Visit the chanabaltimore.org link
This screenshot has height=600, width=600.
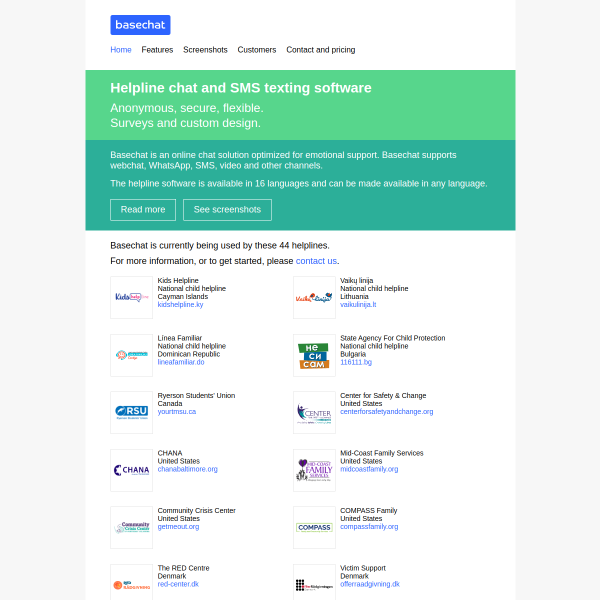187,469
